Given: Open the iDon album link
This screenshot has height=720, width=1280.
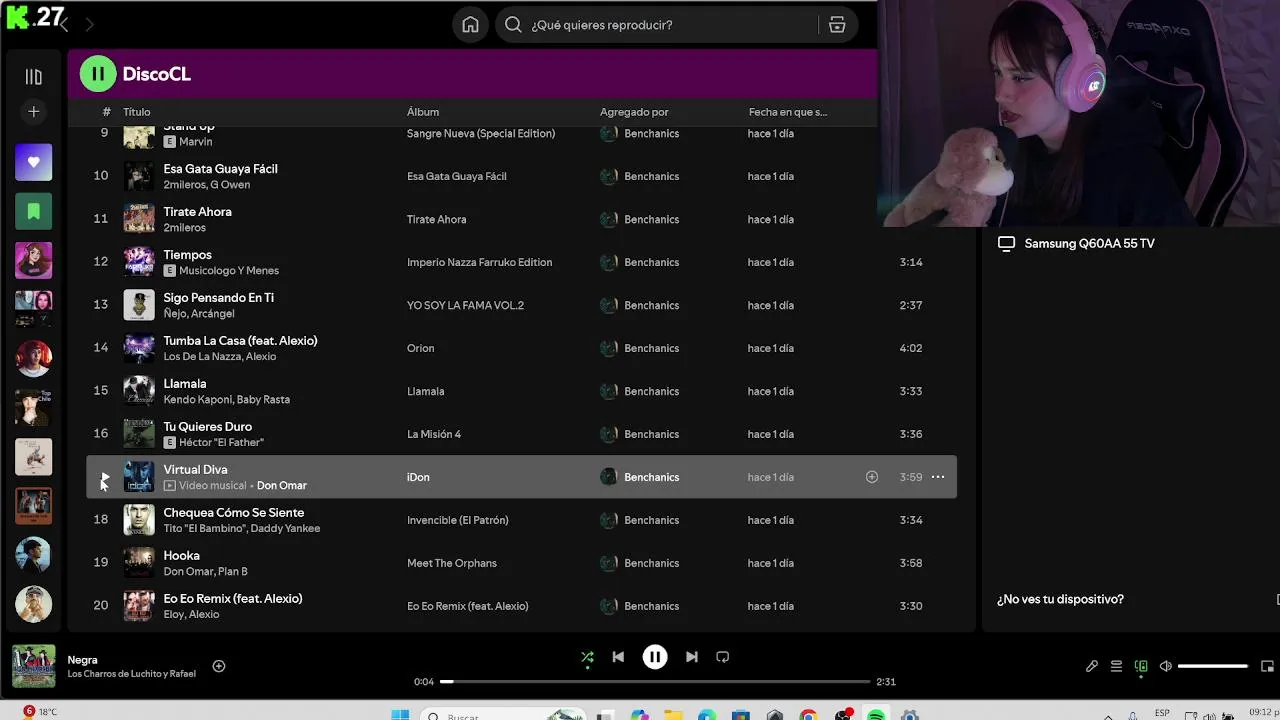Looking at the screenshot, I should click(418, 477).
